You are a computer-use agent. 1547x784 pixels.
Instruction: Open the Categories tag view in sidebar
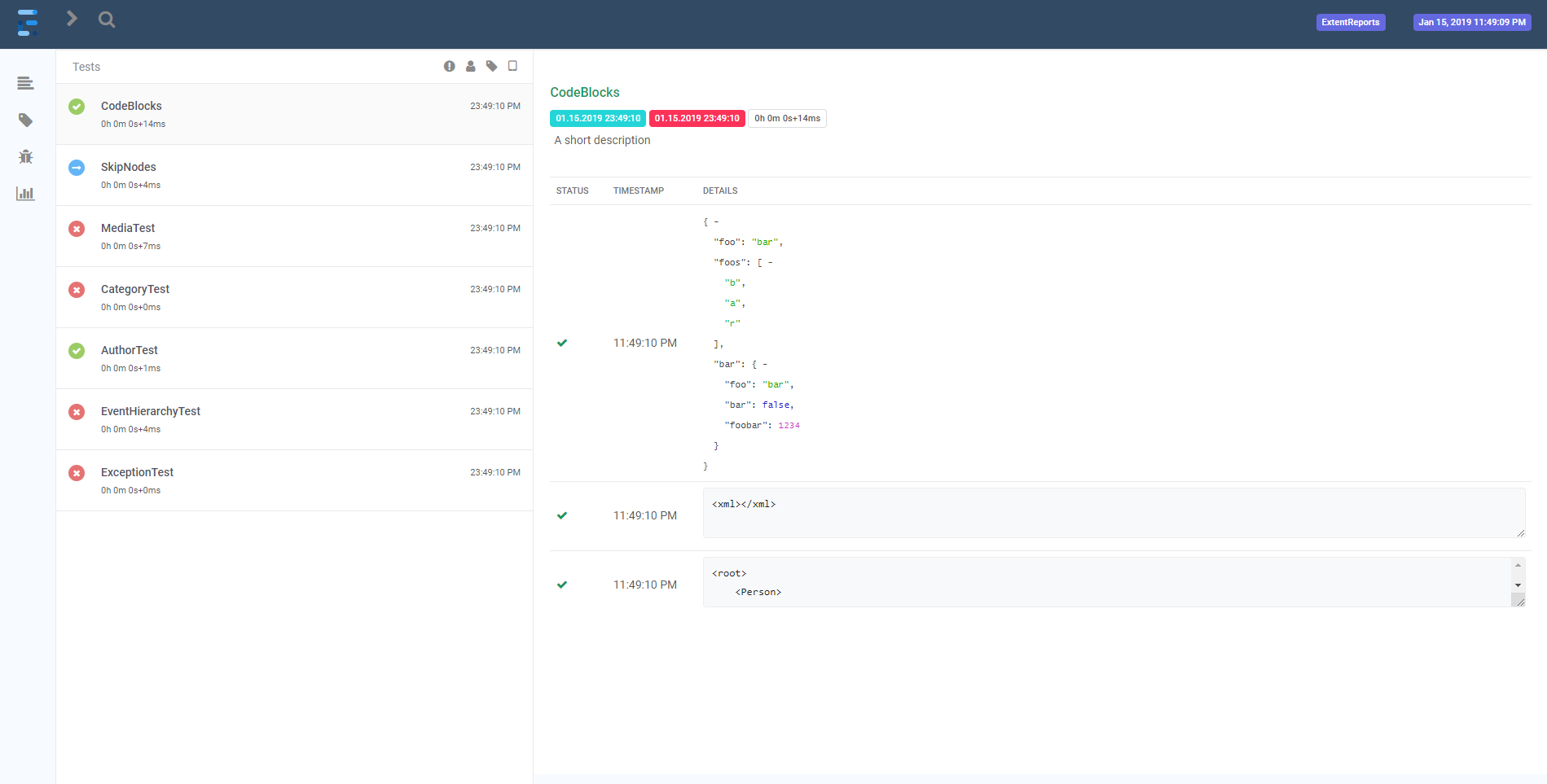coord(25,120)
